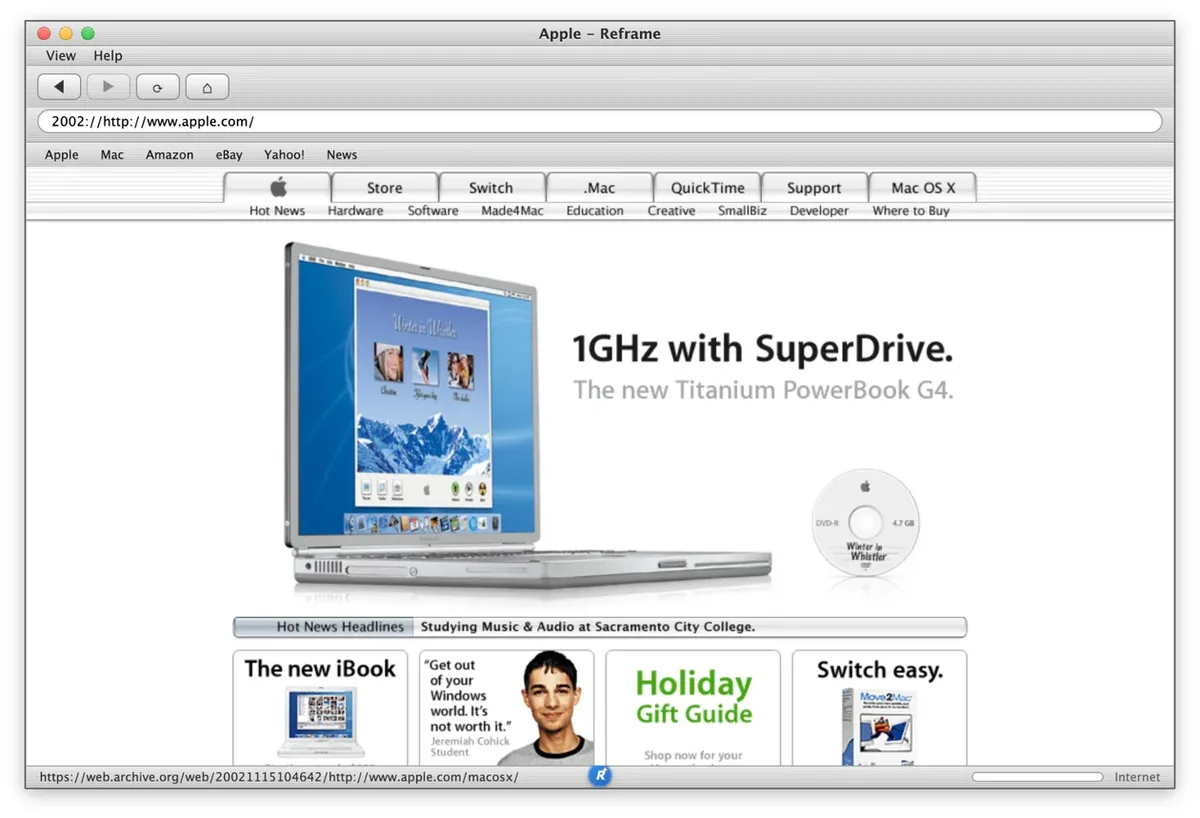Go to the Support tab
The width and height of the screenshot is (1200, 818).
pyautogui.click(x=814, y=187)
